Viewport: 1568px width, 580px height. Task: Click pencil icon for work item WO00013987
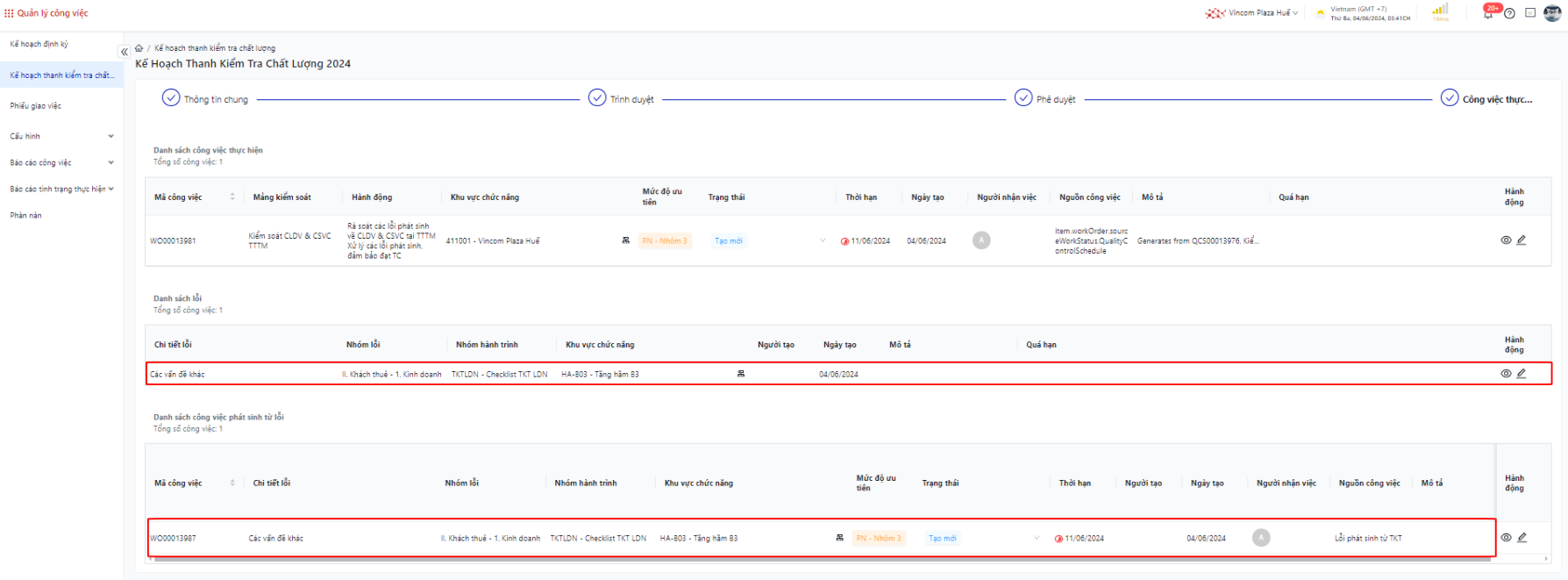point(1522,538)
